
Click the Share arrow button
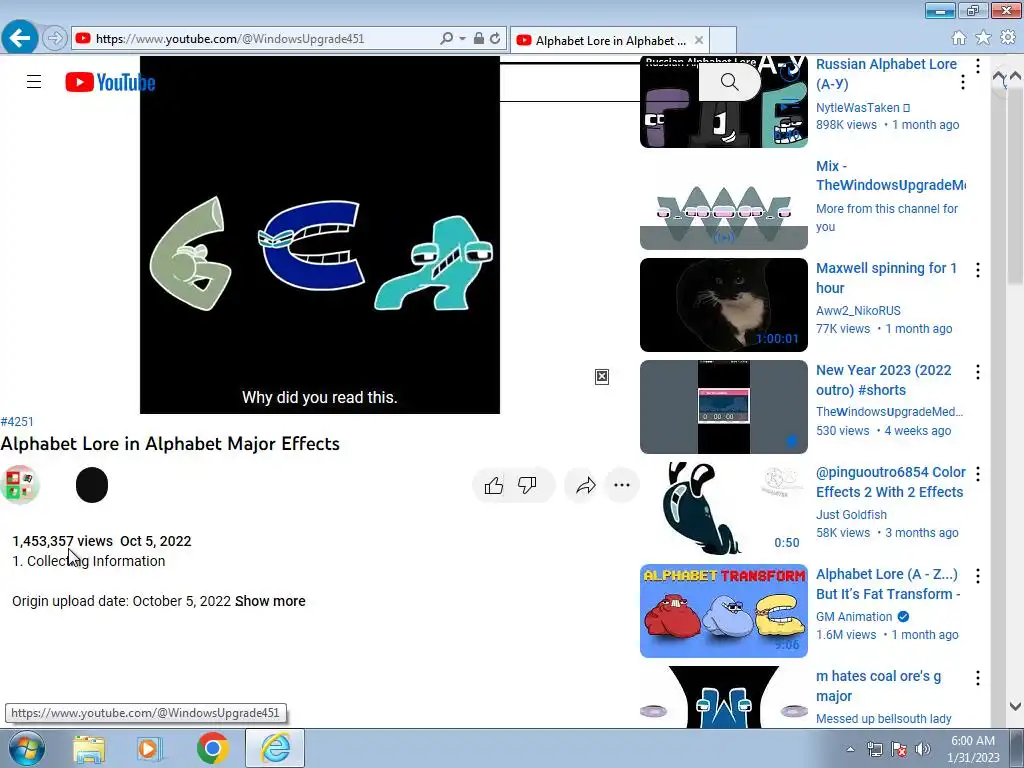tap(586, 485)
